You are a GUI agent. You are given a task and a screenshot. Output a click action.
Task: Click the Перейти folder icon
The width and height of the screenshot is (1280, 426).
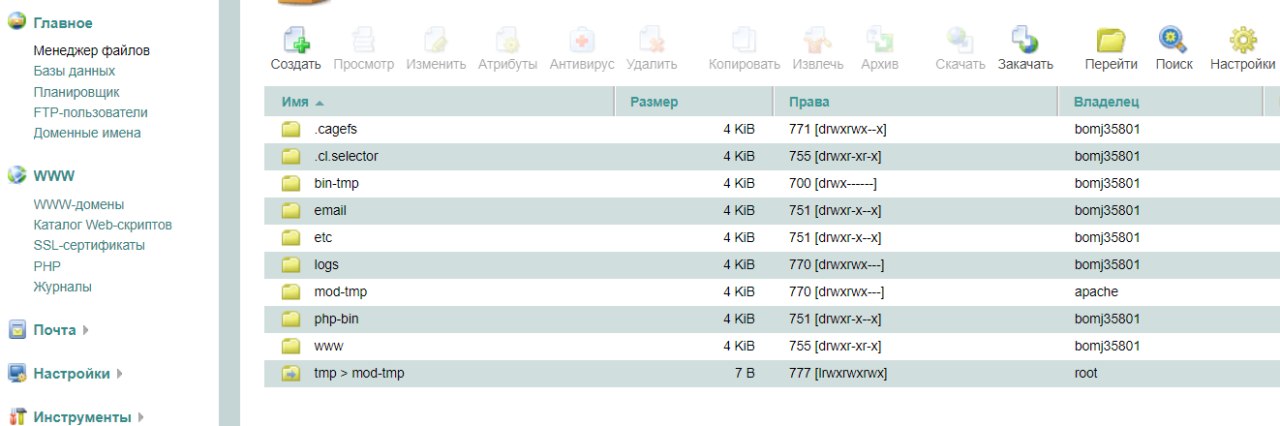(1111, 40)
